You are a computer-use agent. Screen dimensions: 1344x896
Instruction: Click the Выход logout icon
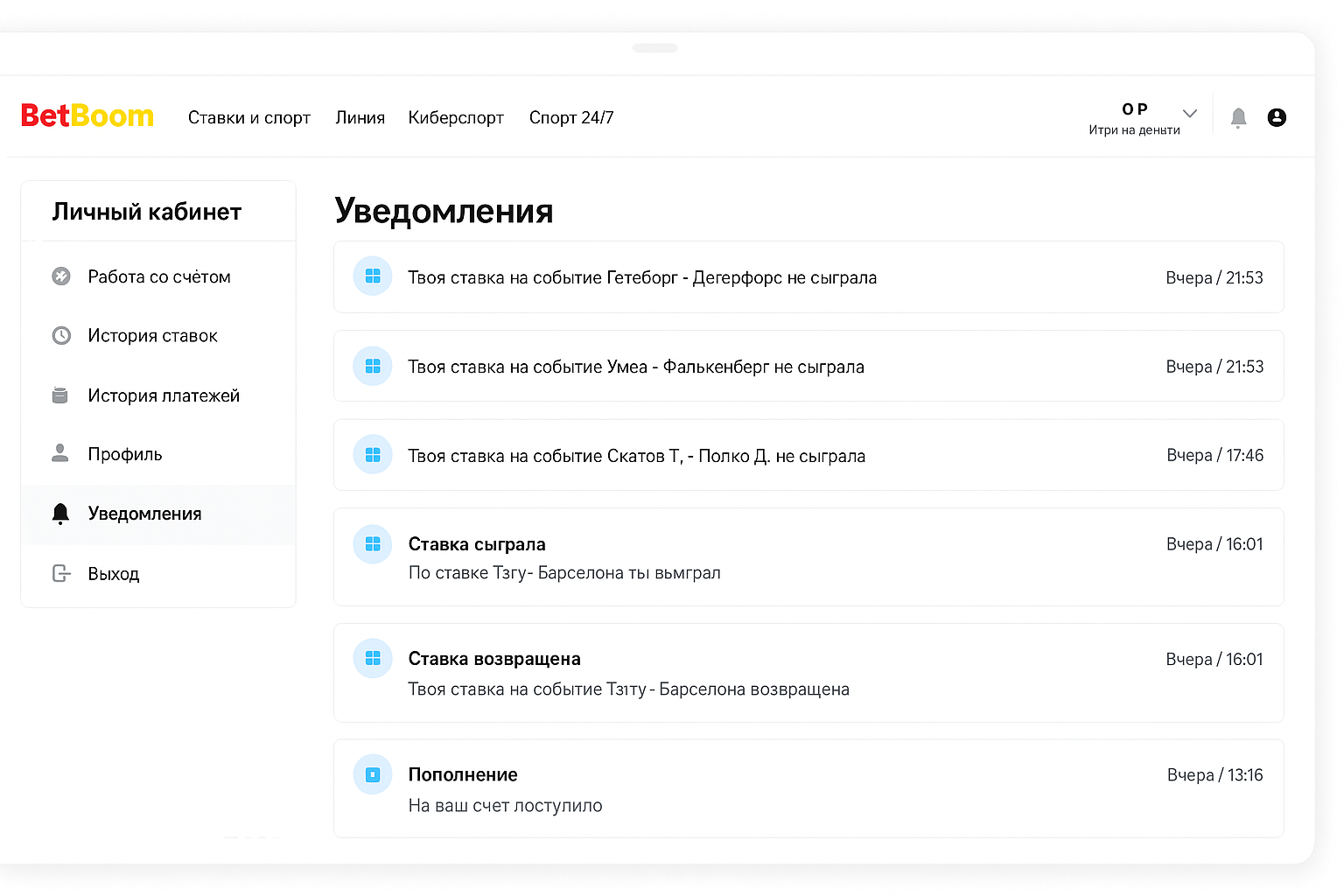(x=61, y=573)
